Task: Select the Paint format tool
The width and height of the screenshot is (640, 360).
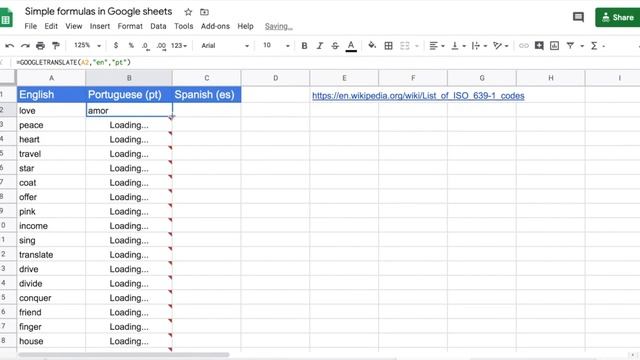Action: coord(56,46)
